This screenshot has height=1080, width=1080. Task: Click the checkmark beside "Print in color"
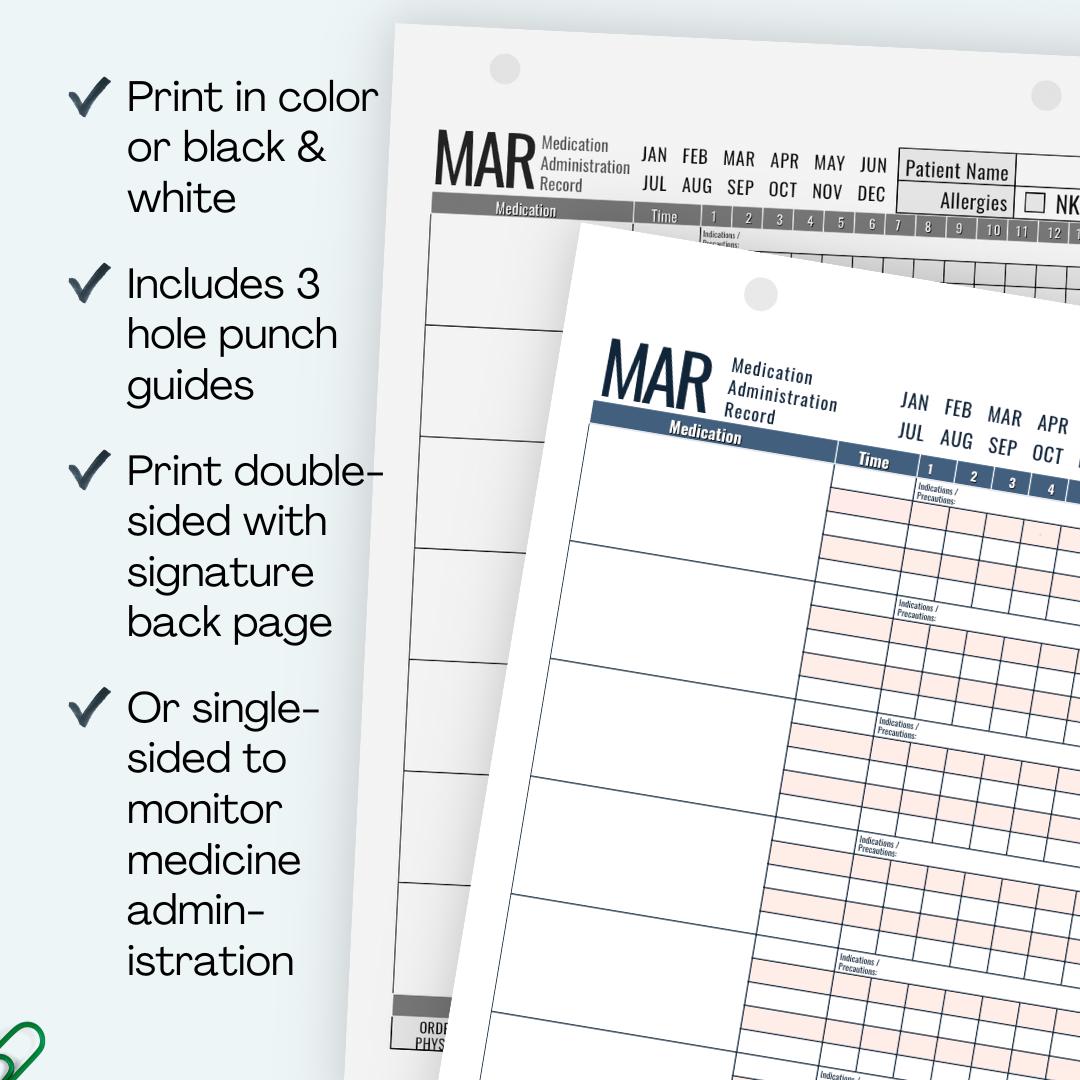click(90, 96)
